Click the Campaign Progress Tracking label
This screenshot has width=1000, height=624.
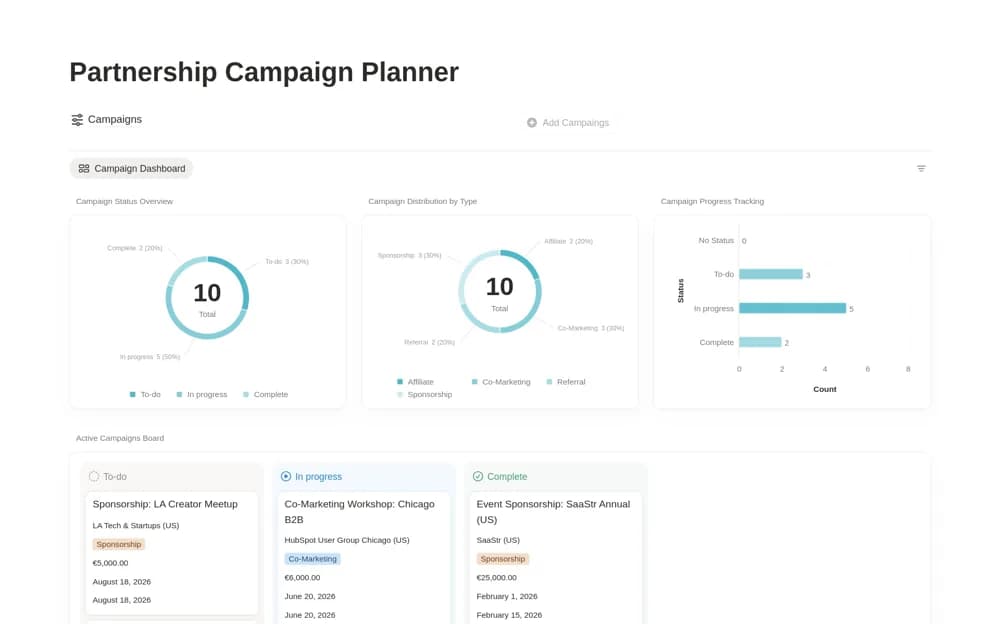pos(712,201)
